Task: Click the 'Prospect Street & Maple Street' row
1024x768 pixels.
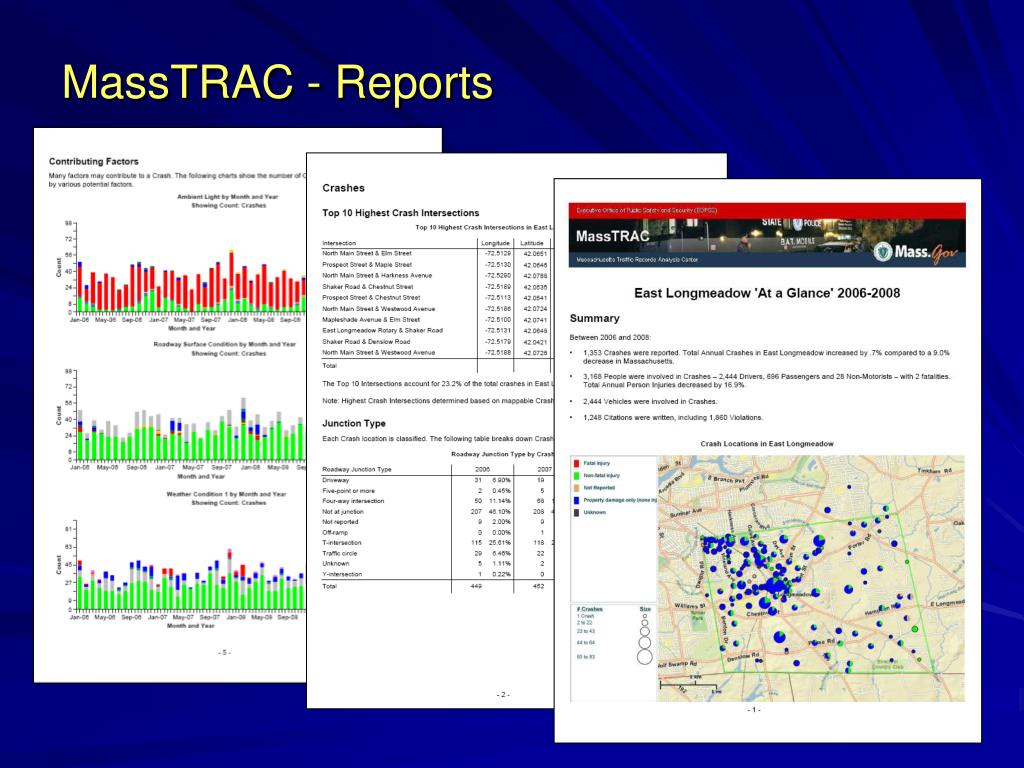Action: coord(436,264)
